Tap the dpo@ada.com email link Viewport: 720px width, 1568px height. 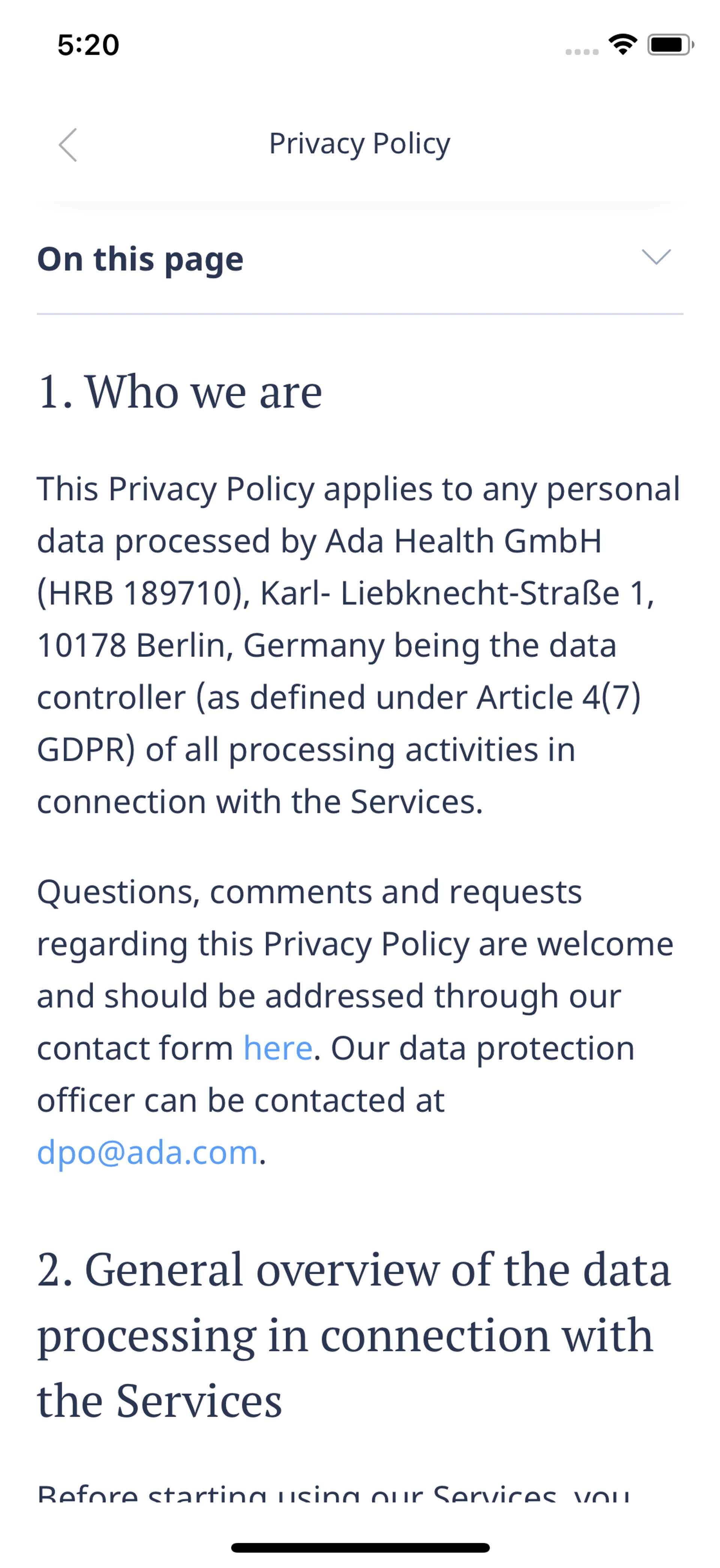(148, 1152)
